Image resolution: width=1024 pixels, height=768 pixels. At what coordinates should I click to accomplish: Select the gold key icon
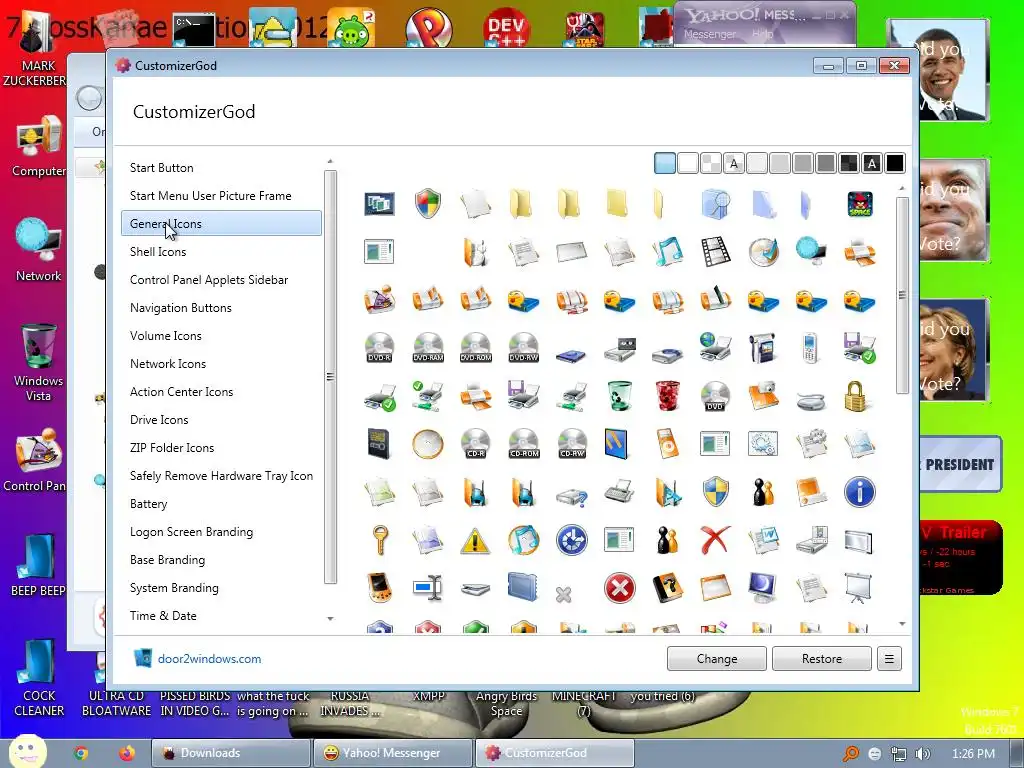(x=379, y=540)
